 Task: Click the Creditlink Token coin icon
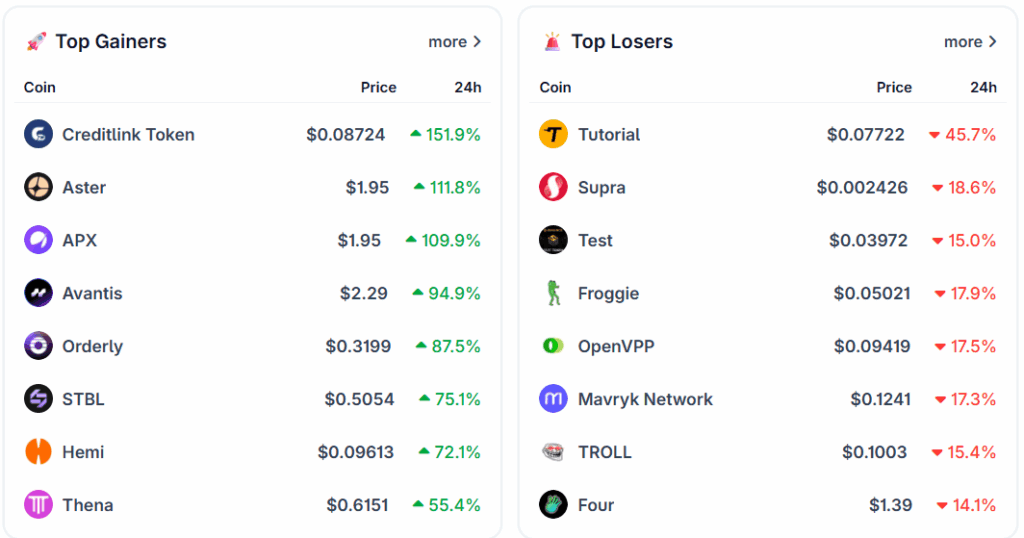[x=38, y=134]
